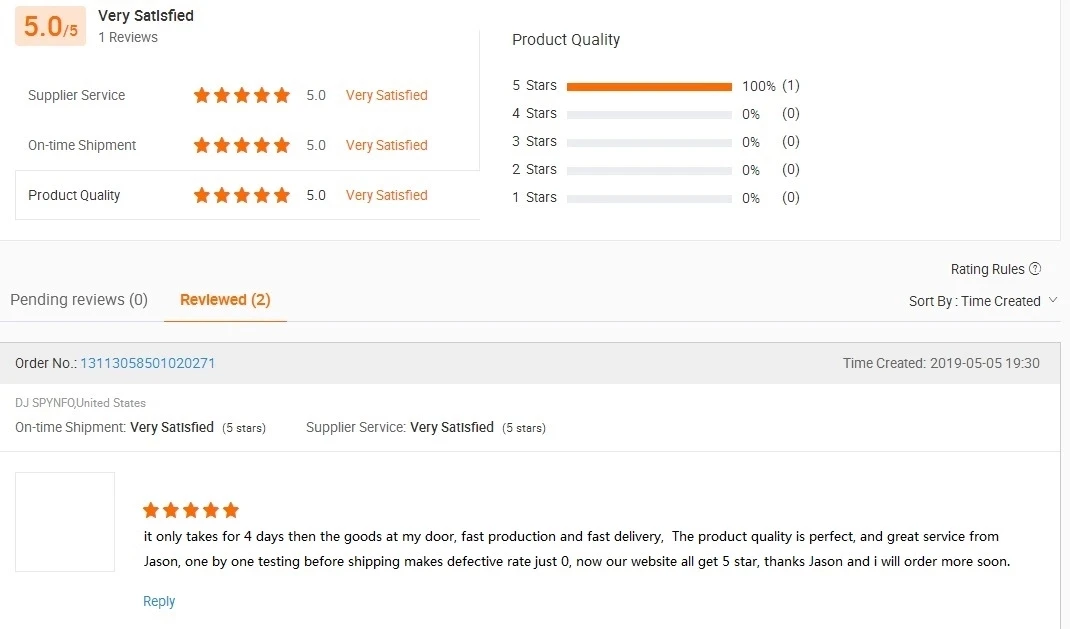Click the Product Quality star rating
1070x629 pixels.
pyautogui.click(x=242, y=195)
